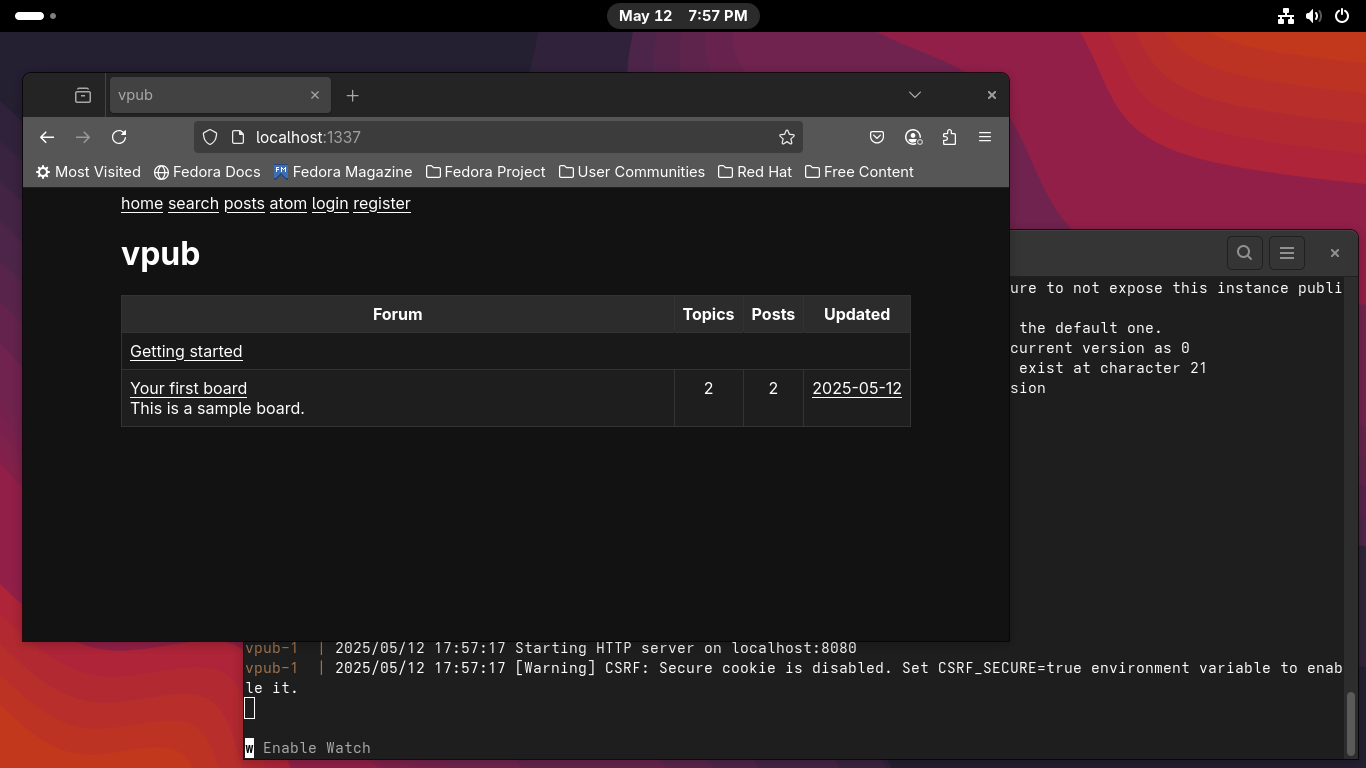This screenshot has height=768, width=1366.
Task: Reload the localhost page
Action: (119, 137)
